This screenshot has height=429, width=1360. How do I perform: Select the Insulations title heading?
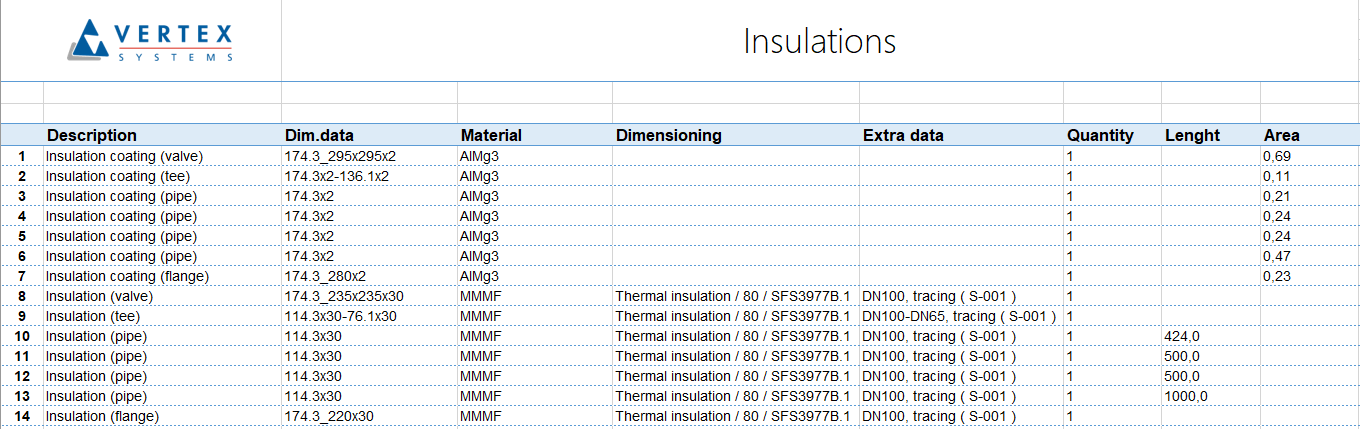[819, 41]
